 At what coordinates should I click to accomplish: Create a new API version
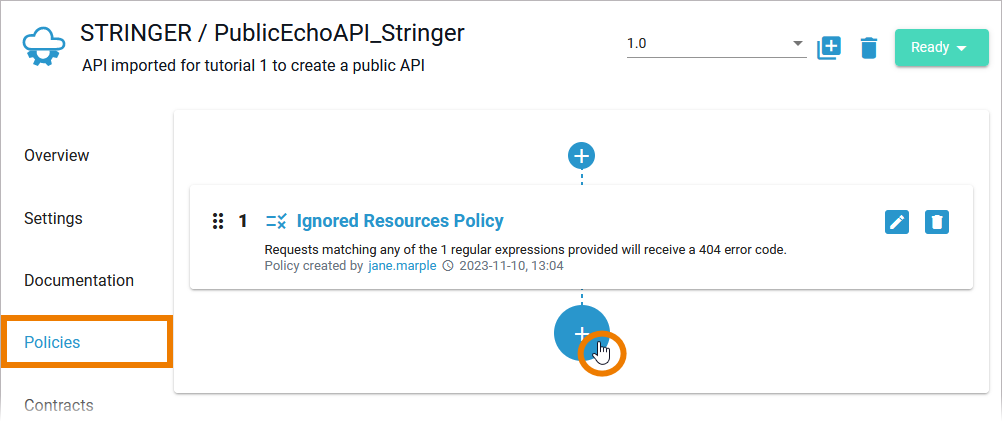829,47
